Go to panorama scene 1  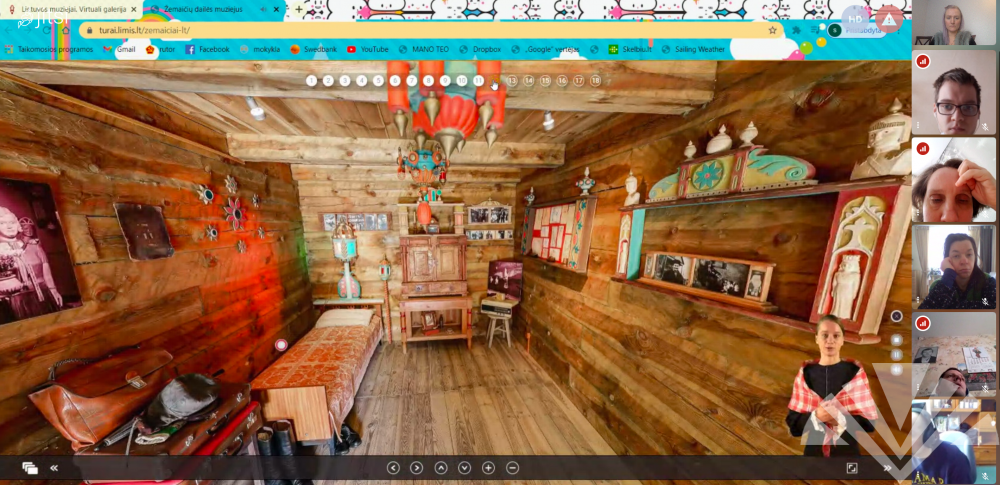[x=311, y=80]
